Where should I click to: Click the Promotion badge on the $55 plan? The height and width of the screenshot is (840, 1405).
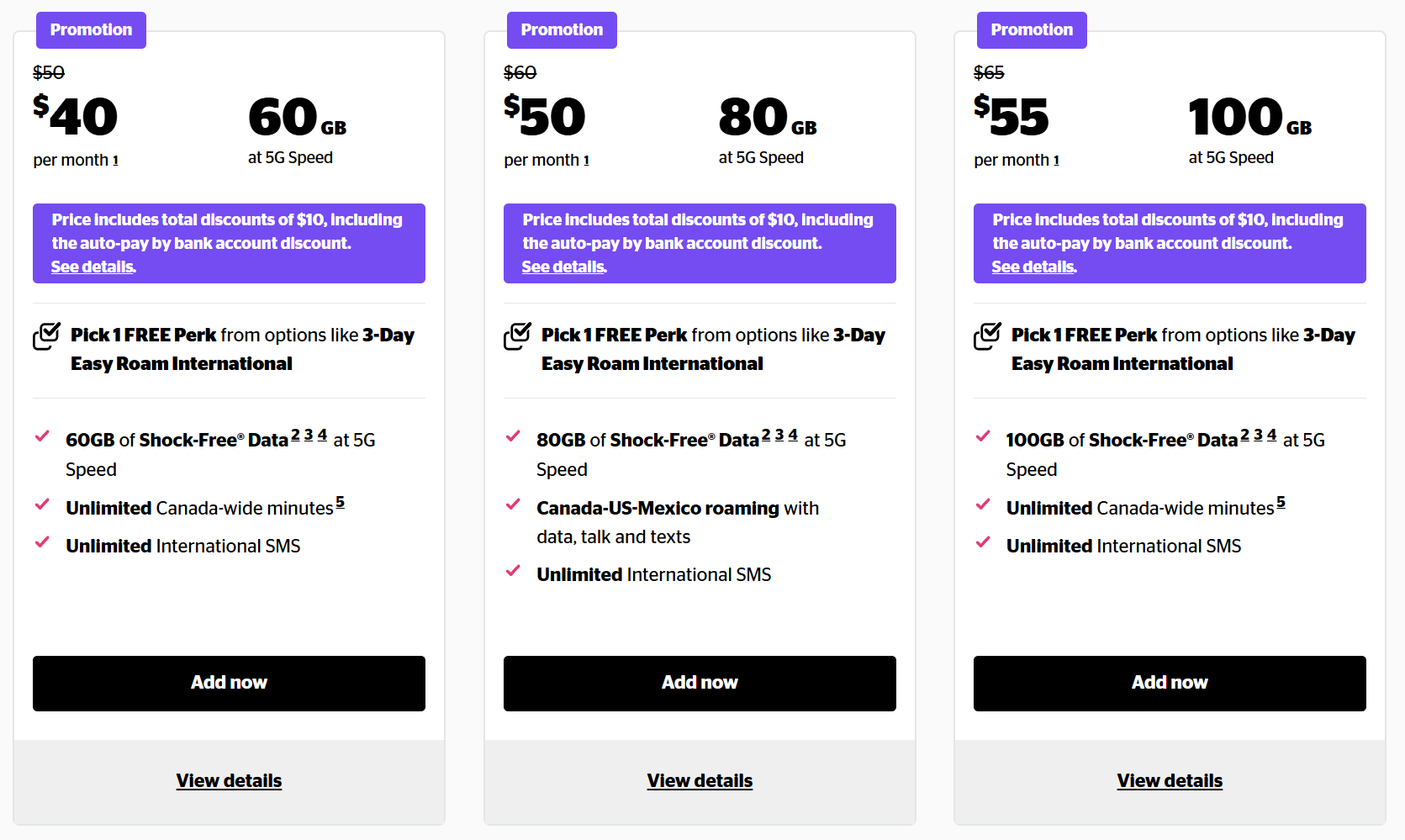1032,30
